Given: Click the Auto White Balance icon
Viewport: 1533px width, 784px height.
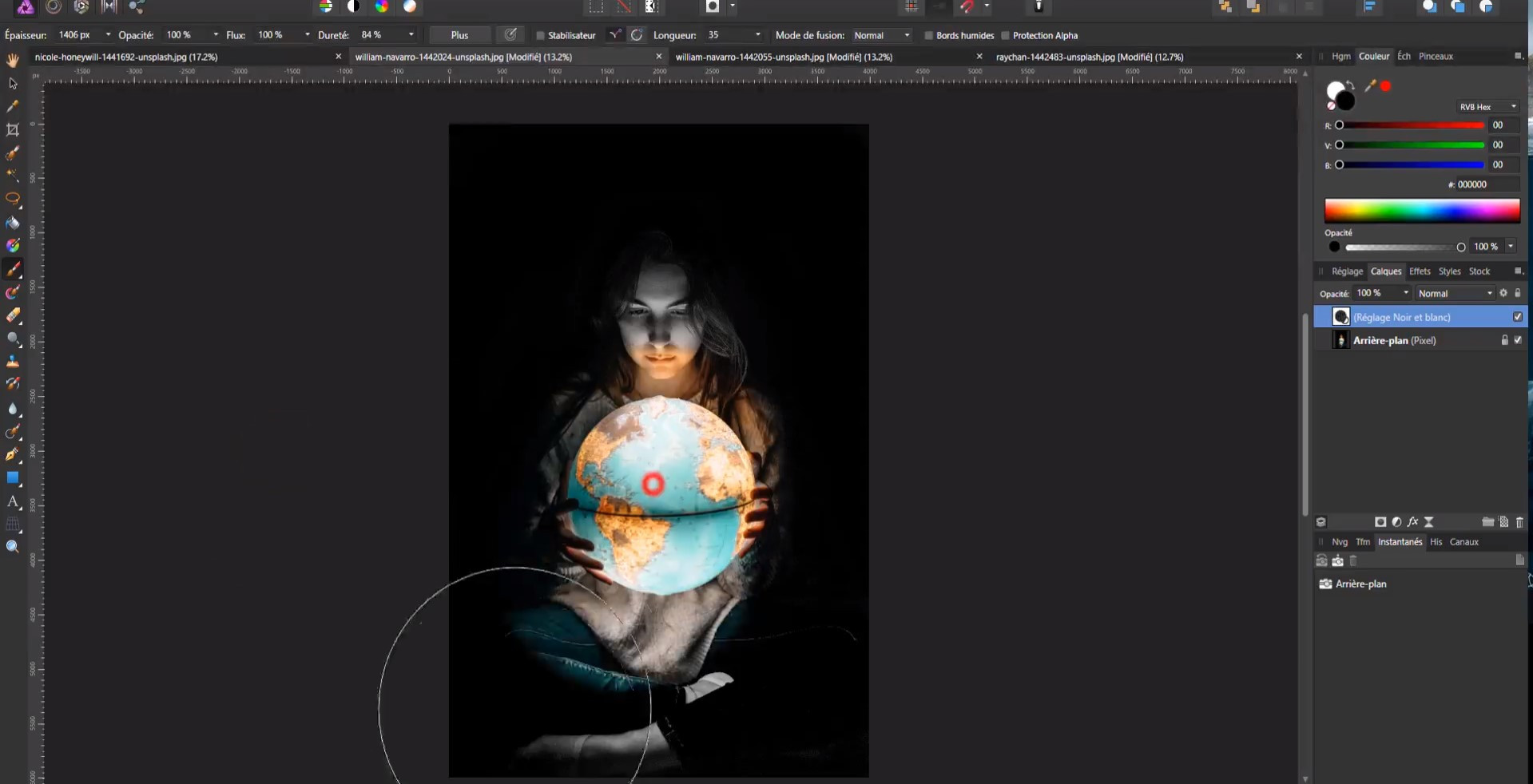Looking at the screenshot, I should 410,6.
